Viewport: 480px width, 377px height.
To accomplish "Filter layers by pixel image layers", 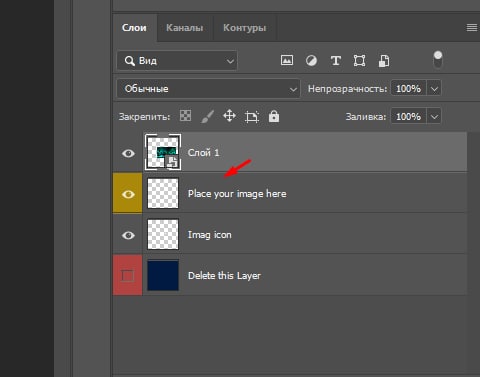I will click(287, 60).
